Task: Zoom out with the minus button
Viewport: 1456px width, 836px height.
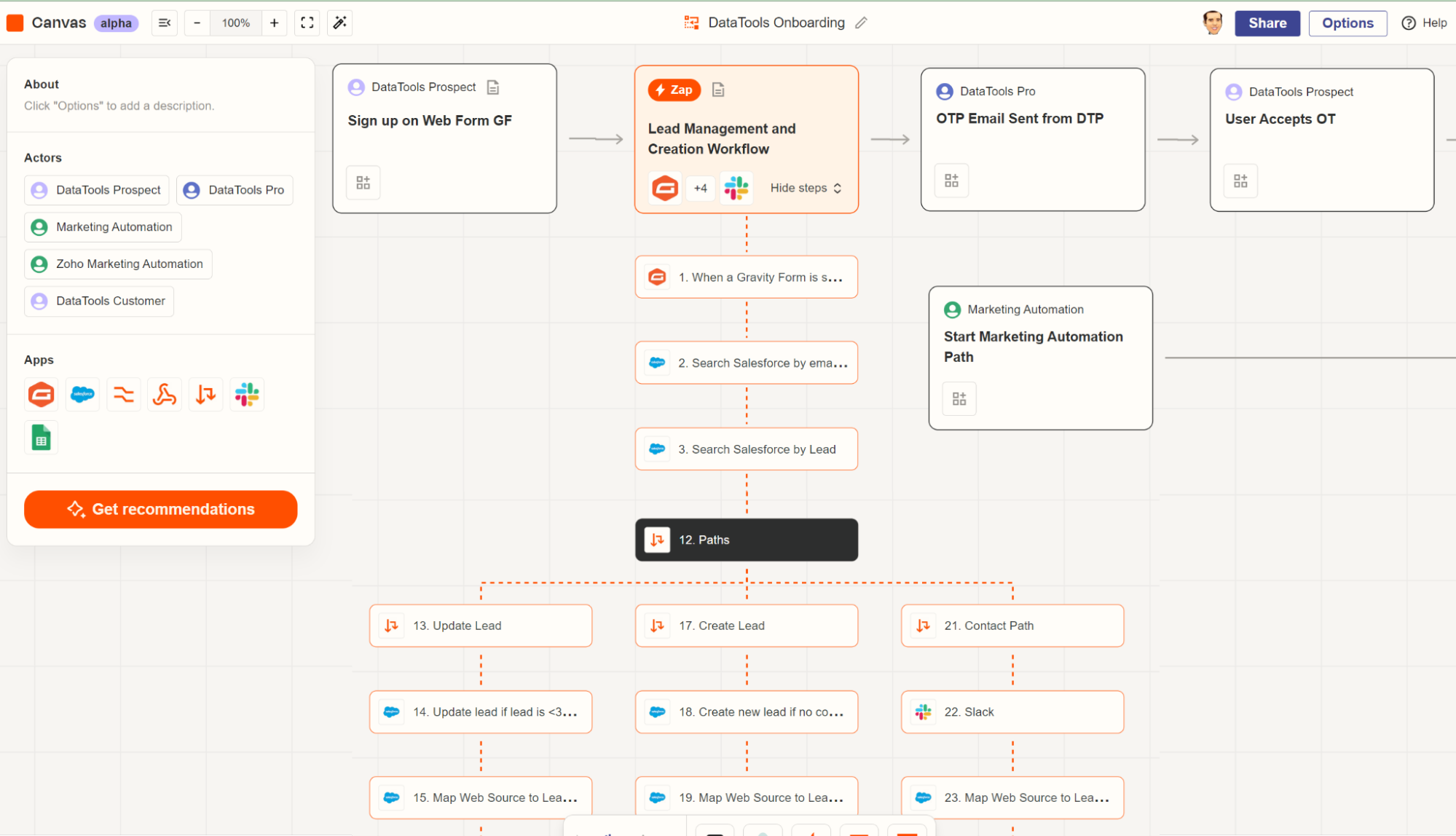Action: 197,23
